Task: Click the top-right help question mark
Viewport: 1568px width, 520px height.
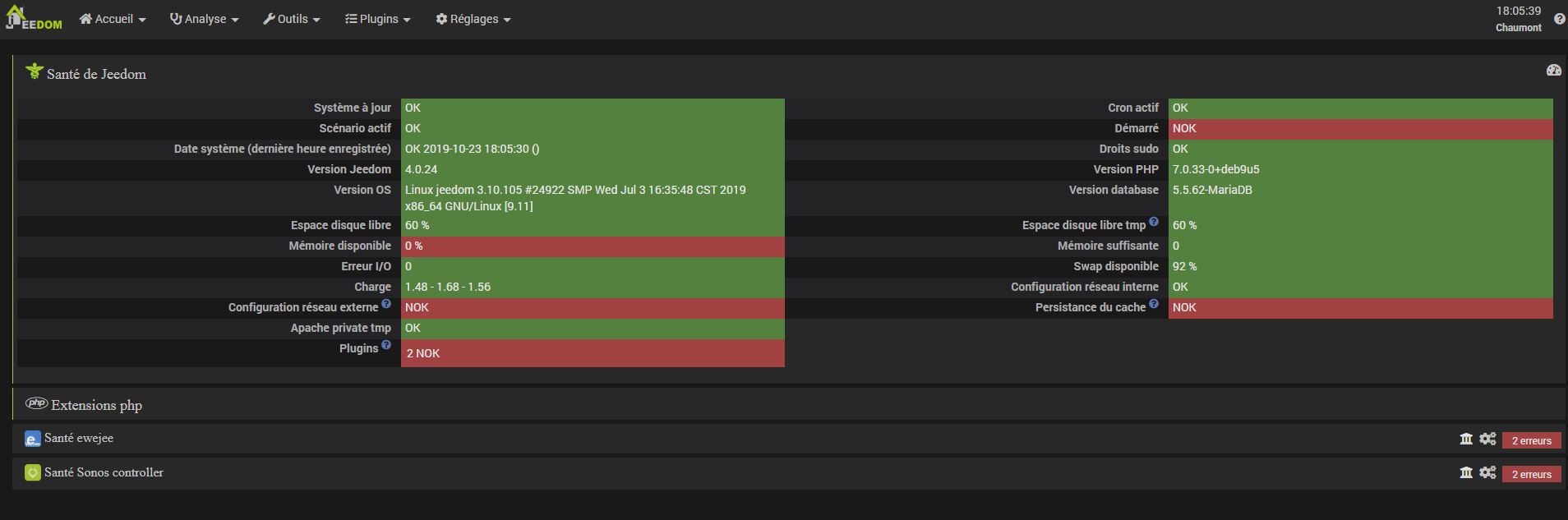Action: pyautogui.click(x=1559, y=19)
